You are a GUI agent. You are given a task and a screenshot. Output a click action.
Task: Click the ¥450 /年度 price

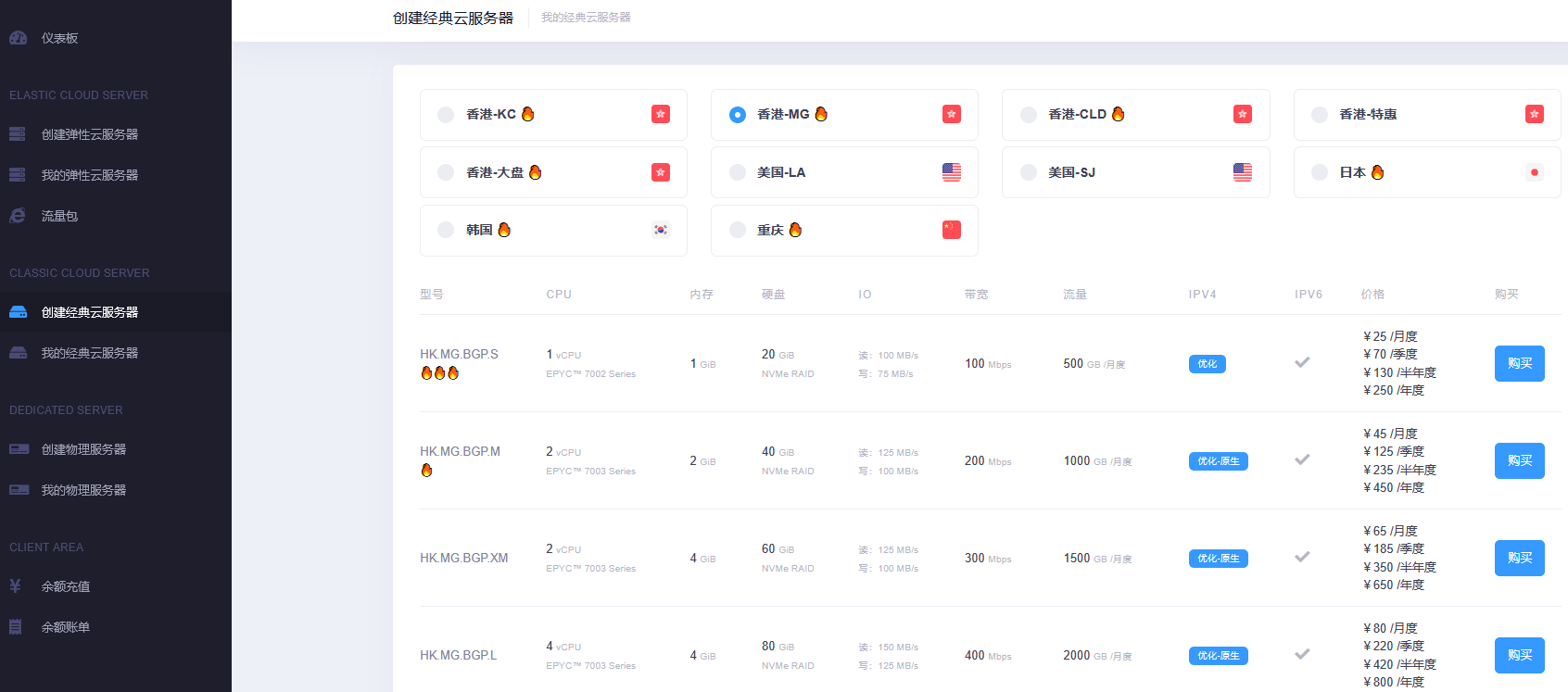pos(1394,487)
